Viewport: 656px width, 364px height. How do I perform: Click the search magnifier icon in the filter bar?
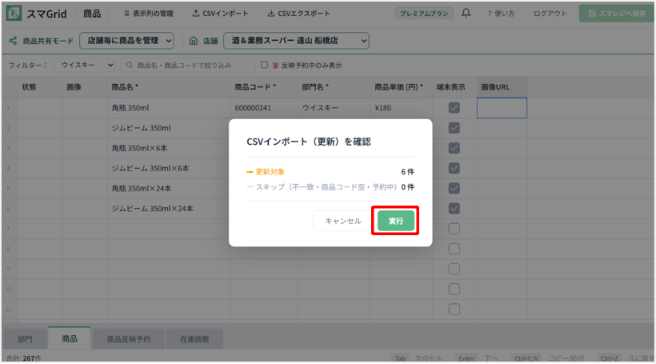[129, 65]
